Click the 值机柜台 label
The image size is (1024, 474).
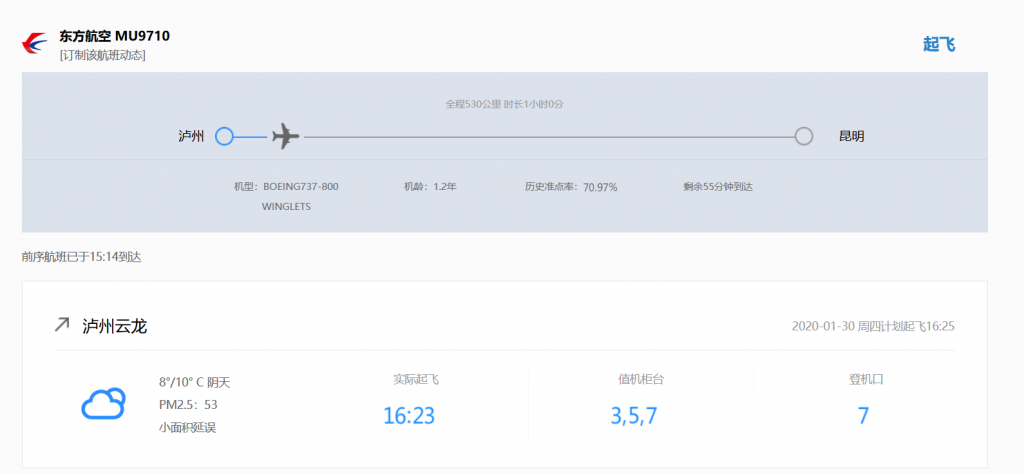coord(641,379)
